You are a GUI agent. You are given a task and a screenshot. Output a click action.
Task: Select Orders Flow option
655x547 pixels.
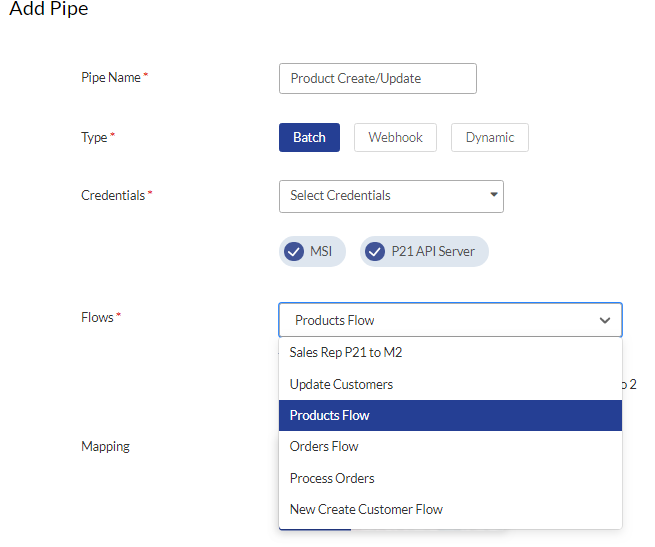tap(450, 447)
